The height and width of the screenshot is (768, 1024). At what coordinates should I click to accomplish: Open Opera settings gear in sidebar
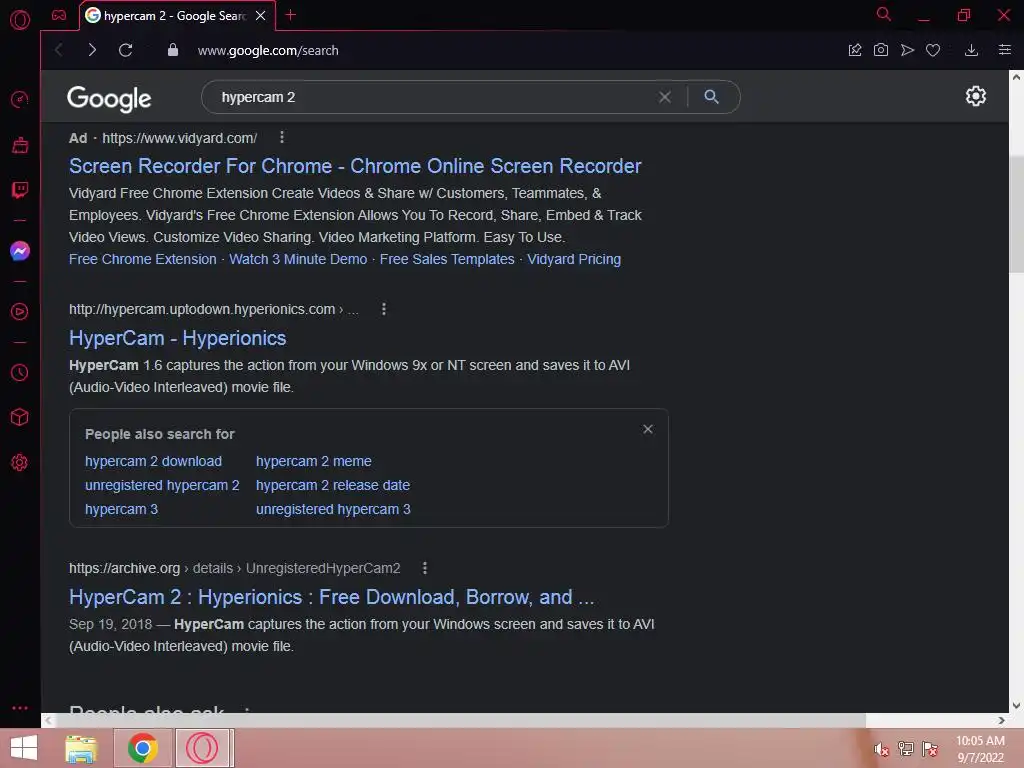[20, 462]
